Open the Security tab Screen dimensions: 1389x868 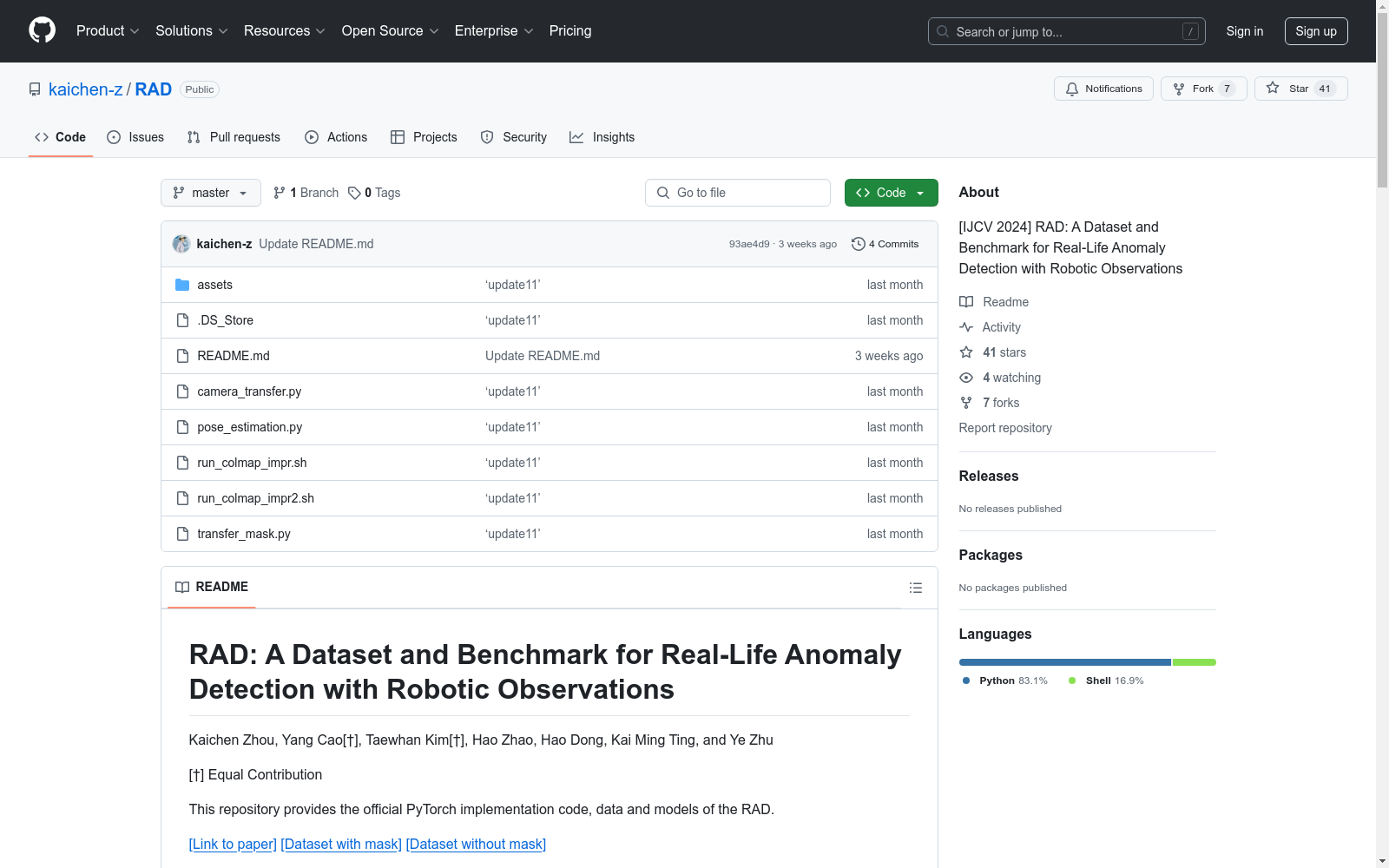[514, 137]
